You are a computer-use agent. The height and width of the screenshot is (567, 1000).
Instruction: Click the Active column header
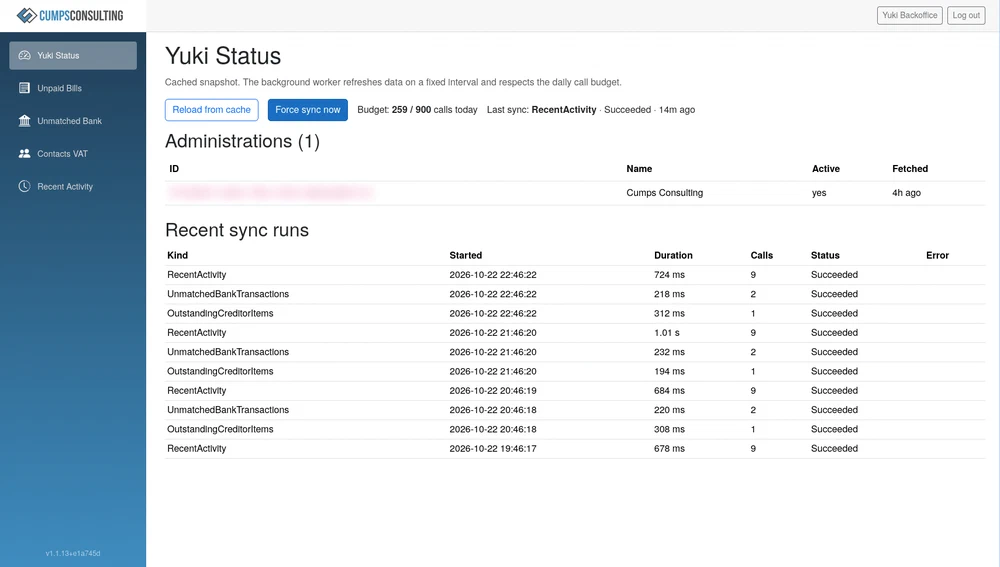[x=826, y=169]
